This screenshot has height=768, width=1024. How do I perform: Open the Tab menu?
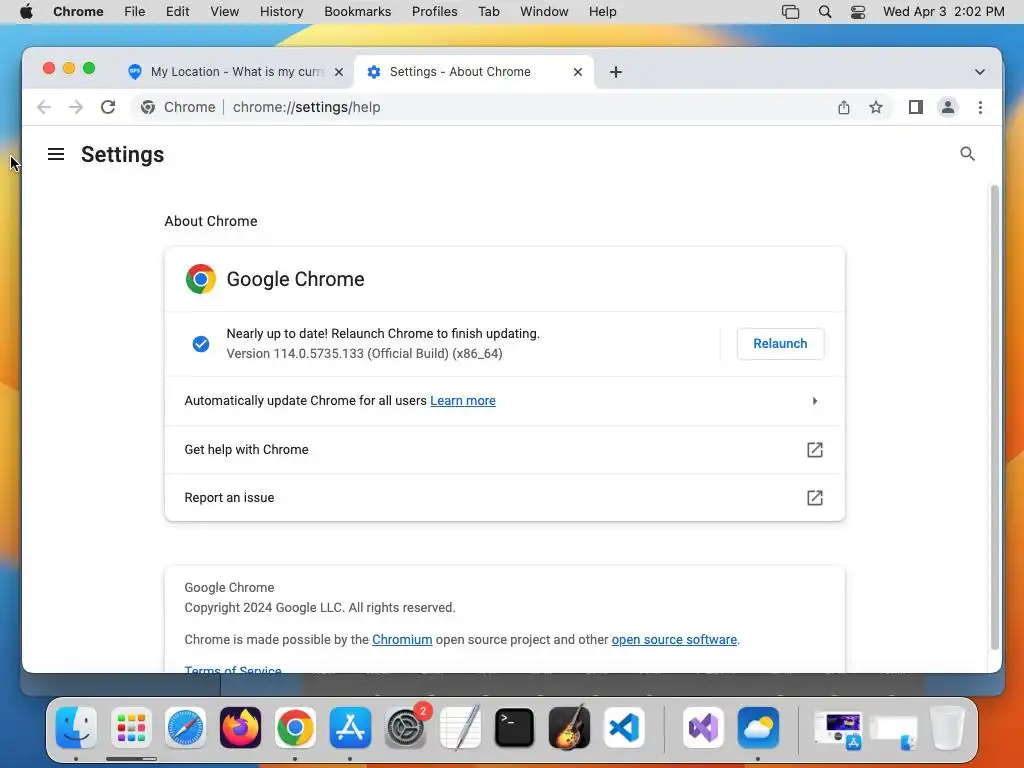(488, 12)
